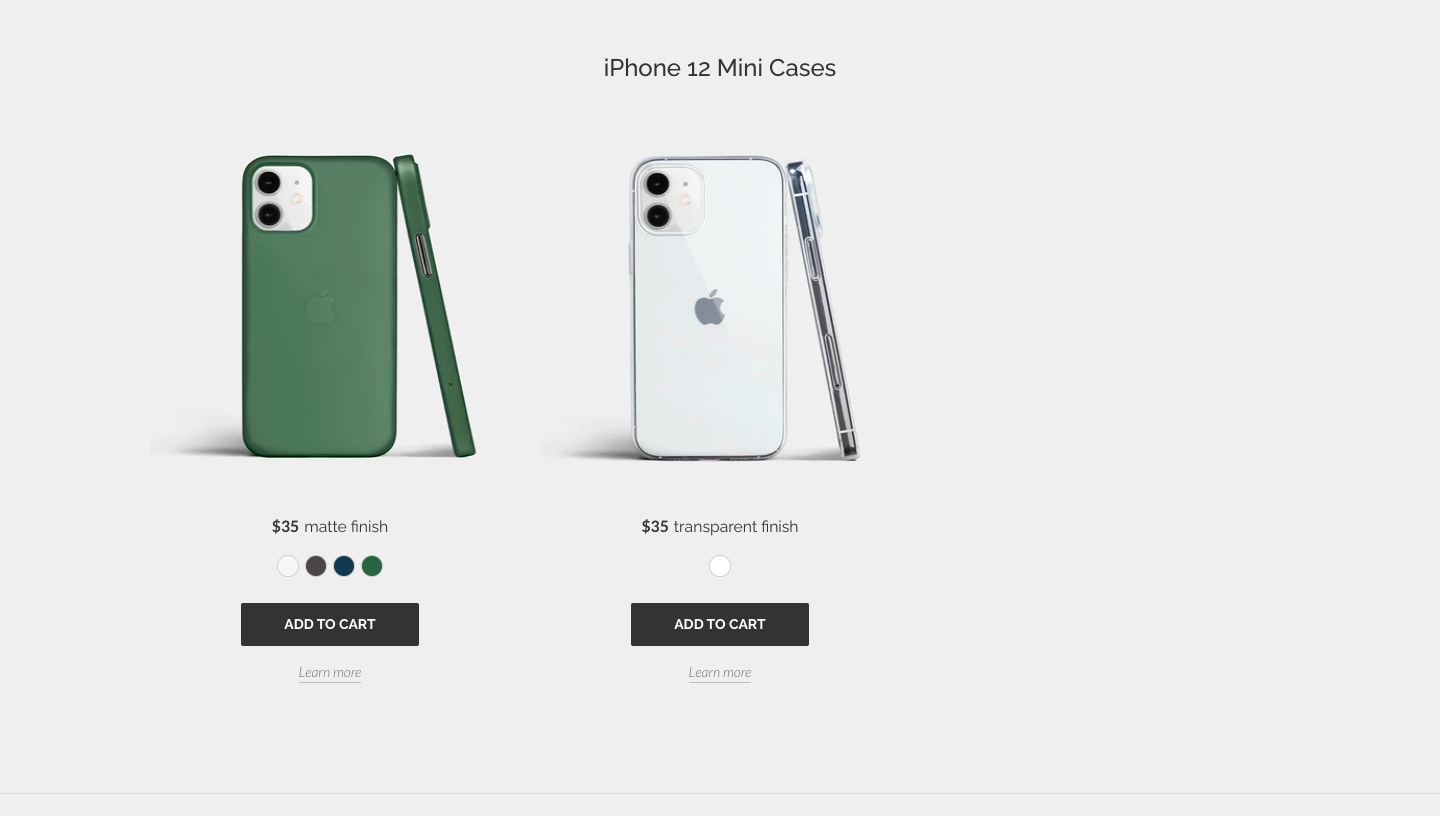Click the green matte case back view
1440x816 pixels.
coord(319,306)
